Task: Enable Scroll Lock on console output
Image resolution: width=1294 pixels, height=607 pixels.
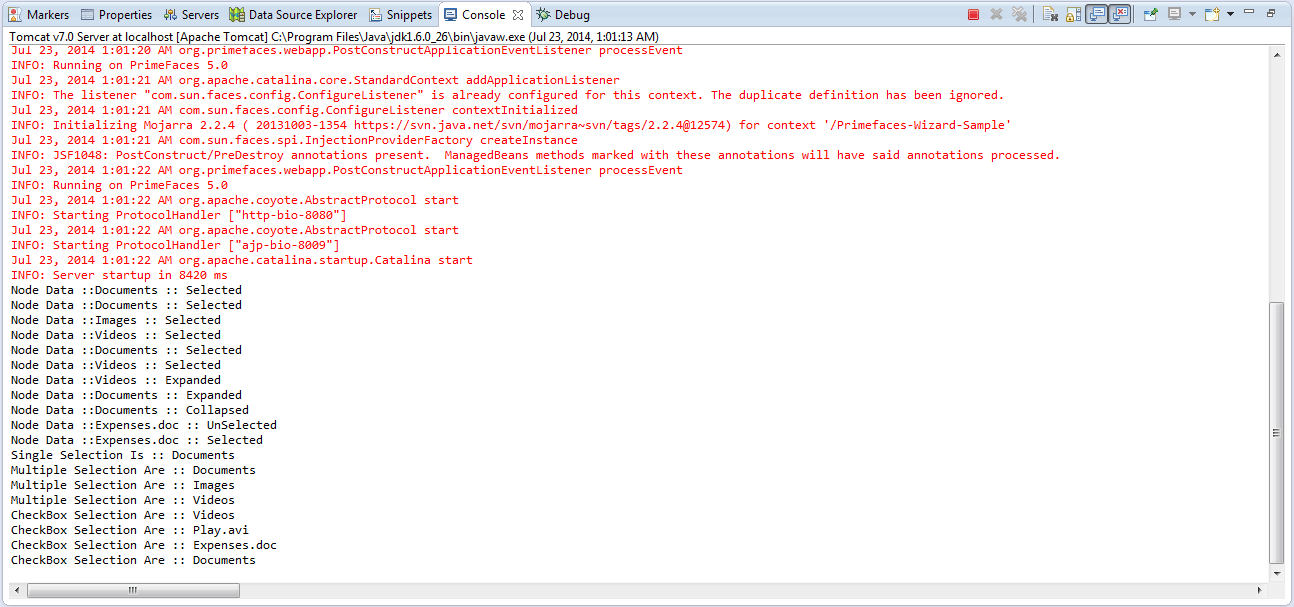Action: point(1071,13)
